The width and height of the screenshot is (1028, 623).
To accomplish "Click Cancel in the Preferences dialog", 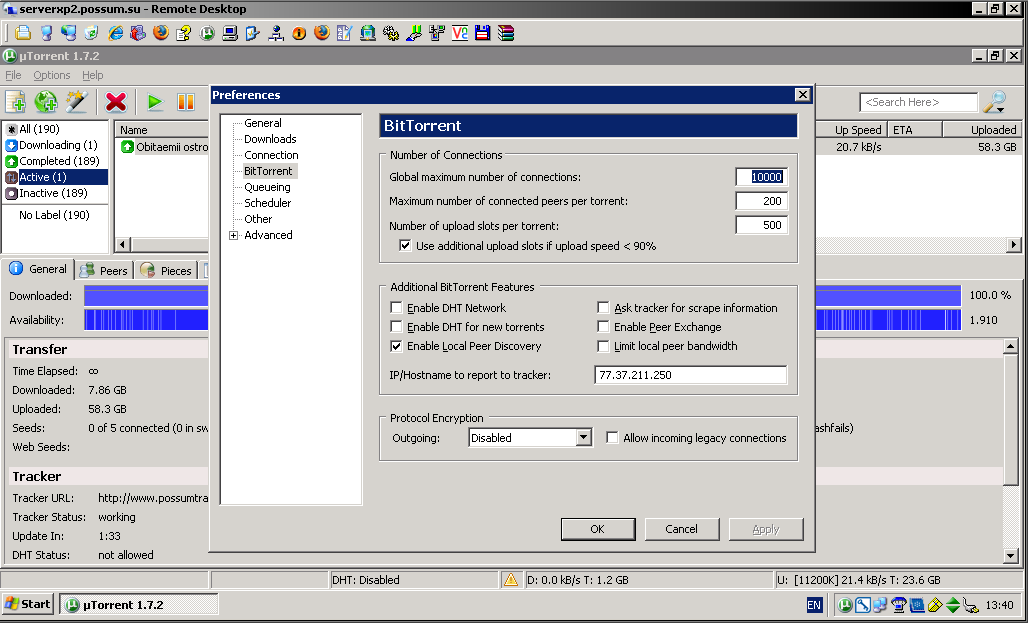I will point(682,529).
